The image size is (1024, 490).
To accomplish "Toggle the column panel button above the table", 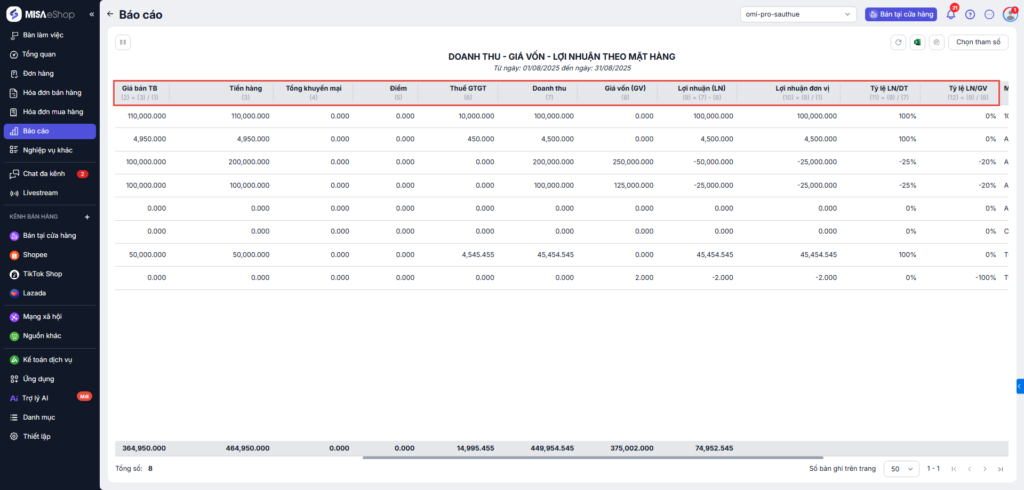I will (123, 42).
